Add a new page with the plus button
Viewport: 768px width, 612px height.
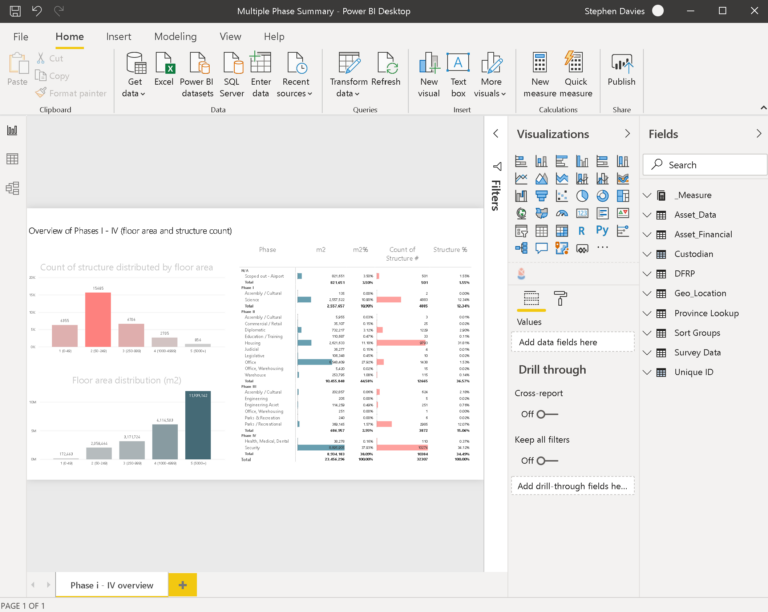[182, 585]
